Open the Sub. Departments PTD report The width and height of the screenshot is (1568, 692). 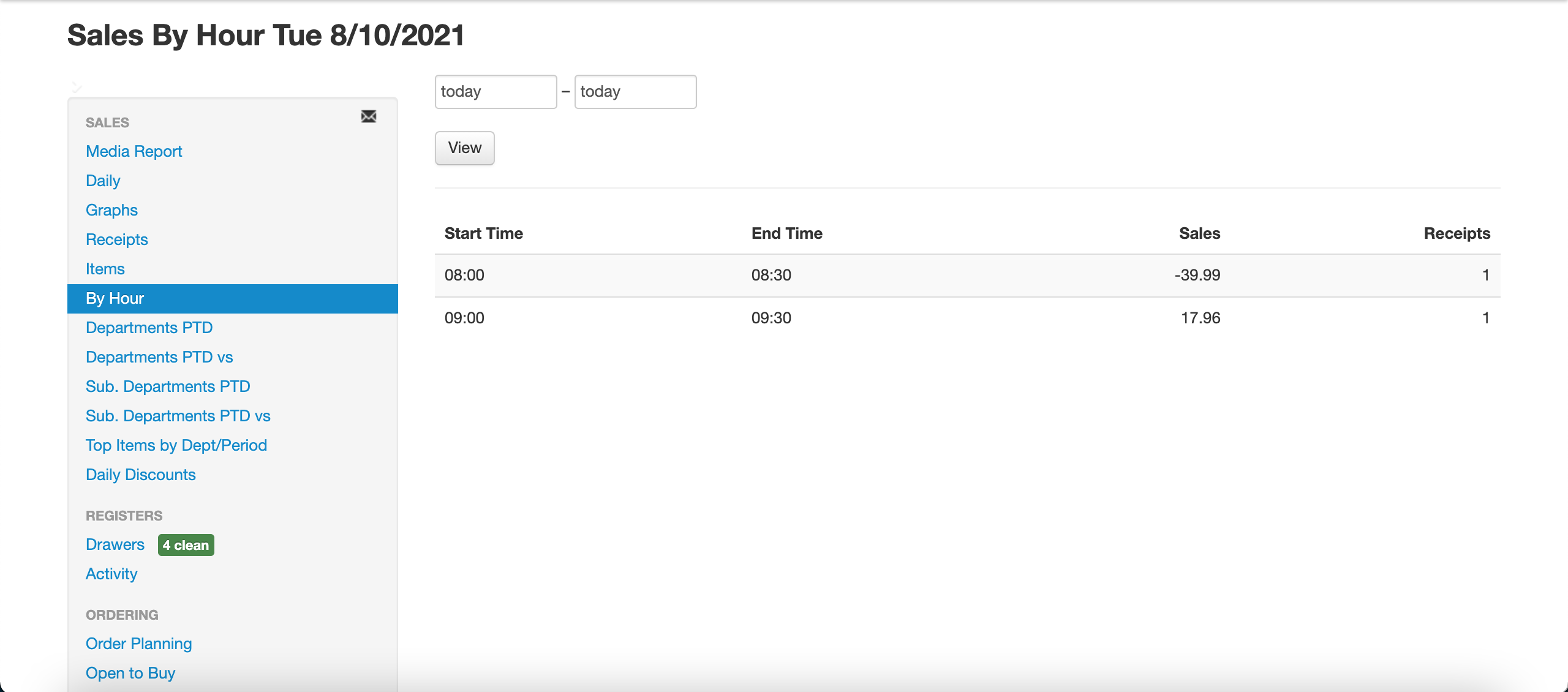(x=168, y=386)
